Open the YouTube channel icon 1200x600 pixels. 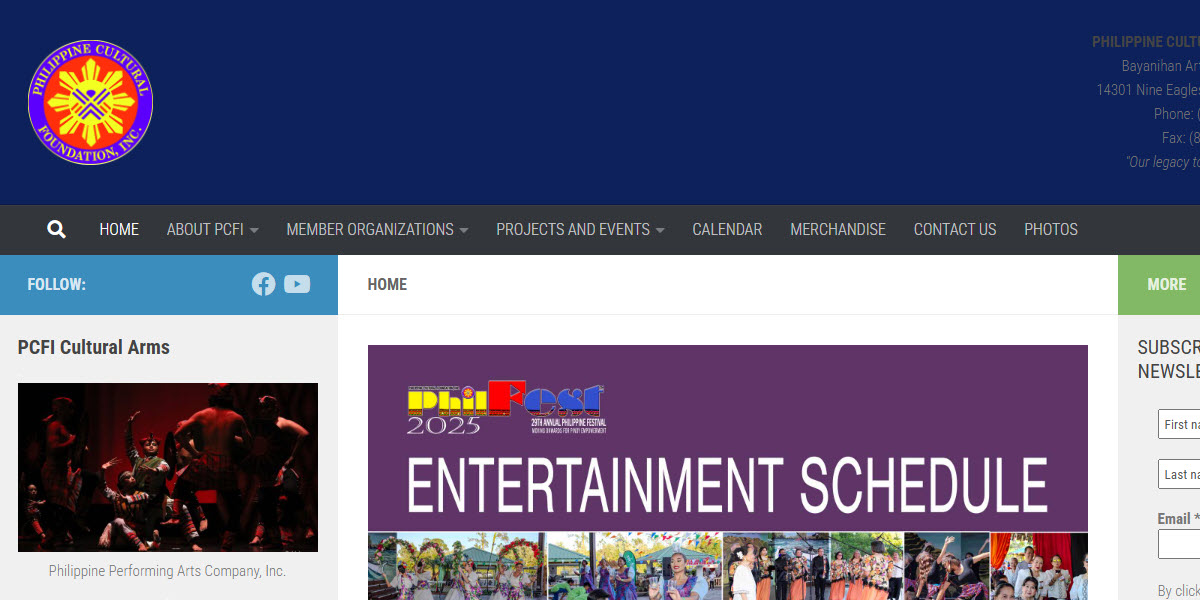pos(297,284)
